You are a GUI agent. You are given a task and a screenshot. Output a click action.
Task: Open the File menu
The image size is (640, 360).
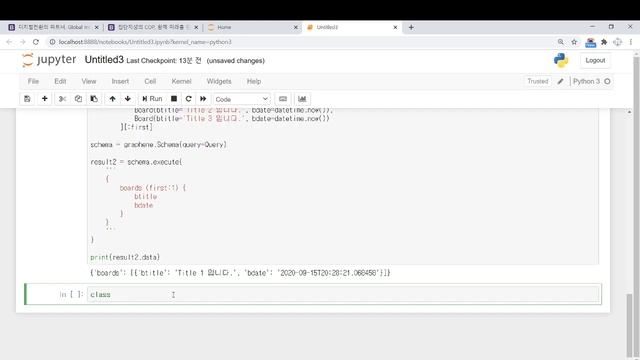click(33, 81)
